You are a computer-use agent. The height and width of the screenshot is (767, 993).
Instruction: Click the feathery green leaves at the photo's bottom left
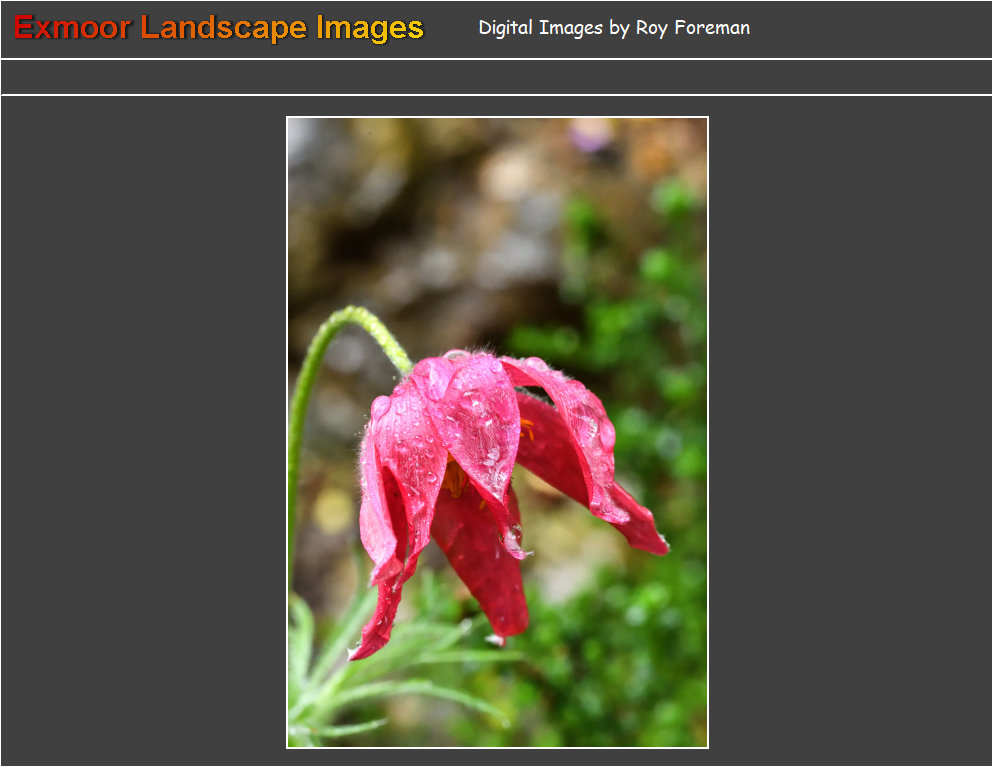pos(330,680)
